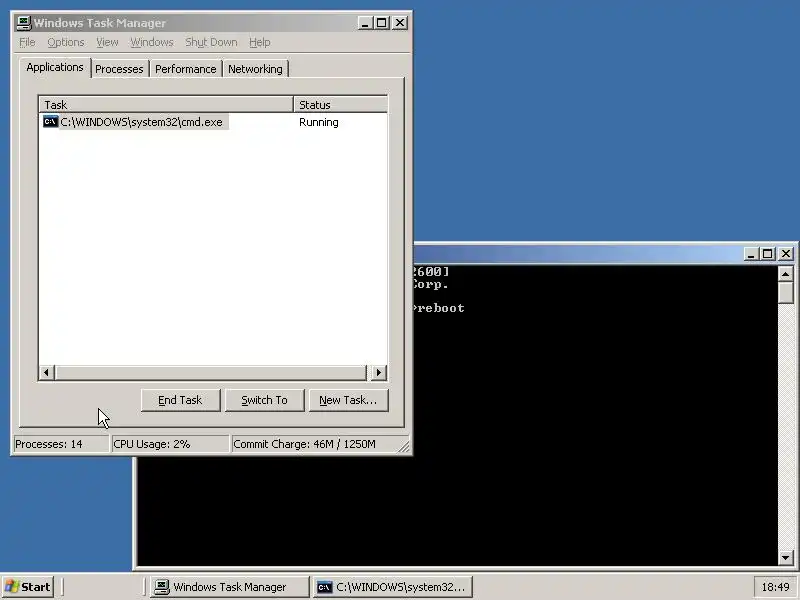
Task: Open the Shut Down menu
Action: (x=211, y=42)
